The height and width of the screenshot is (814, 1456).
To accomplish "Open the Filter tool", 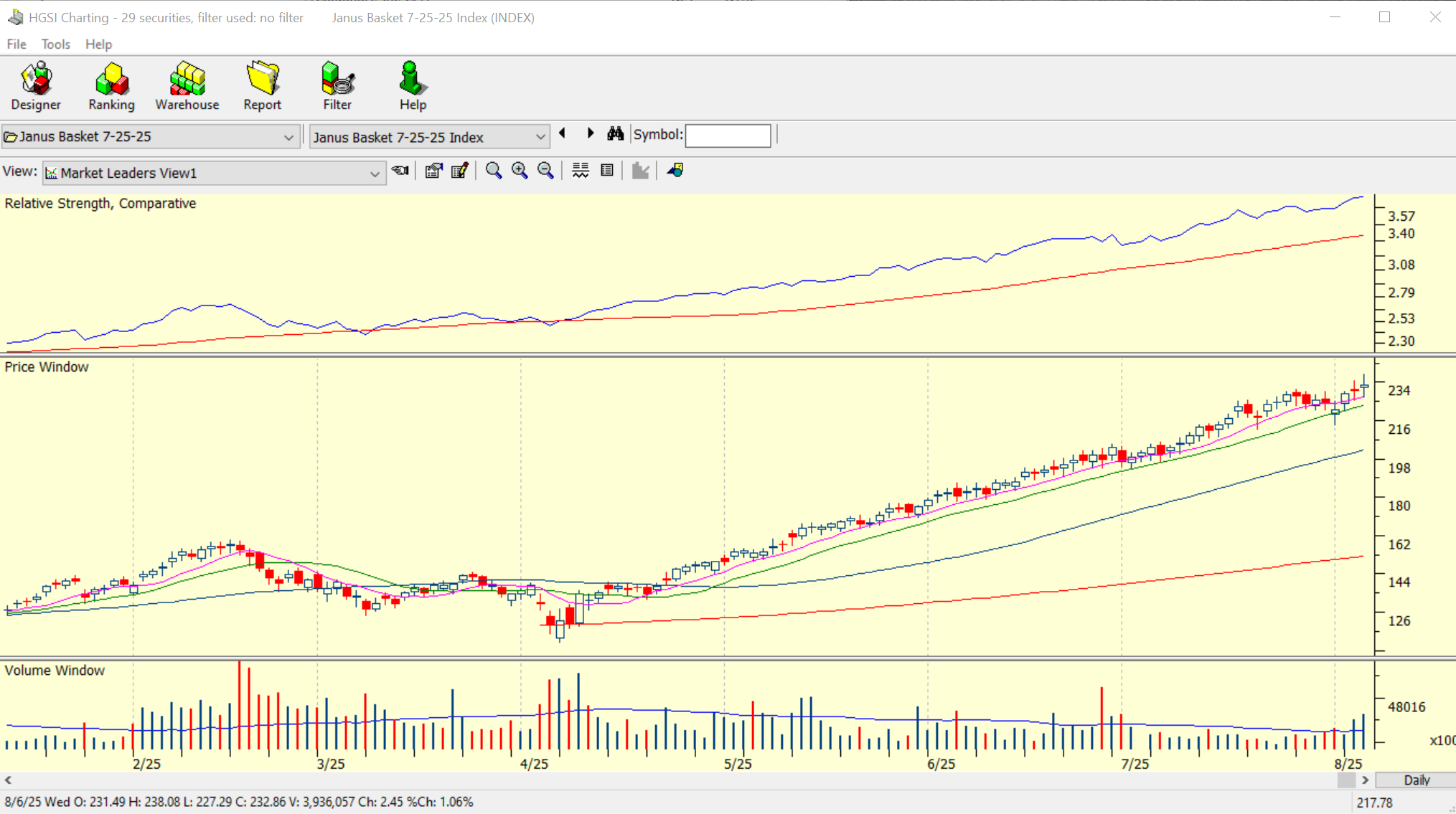I will click(x=337, y=86).
